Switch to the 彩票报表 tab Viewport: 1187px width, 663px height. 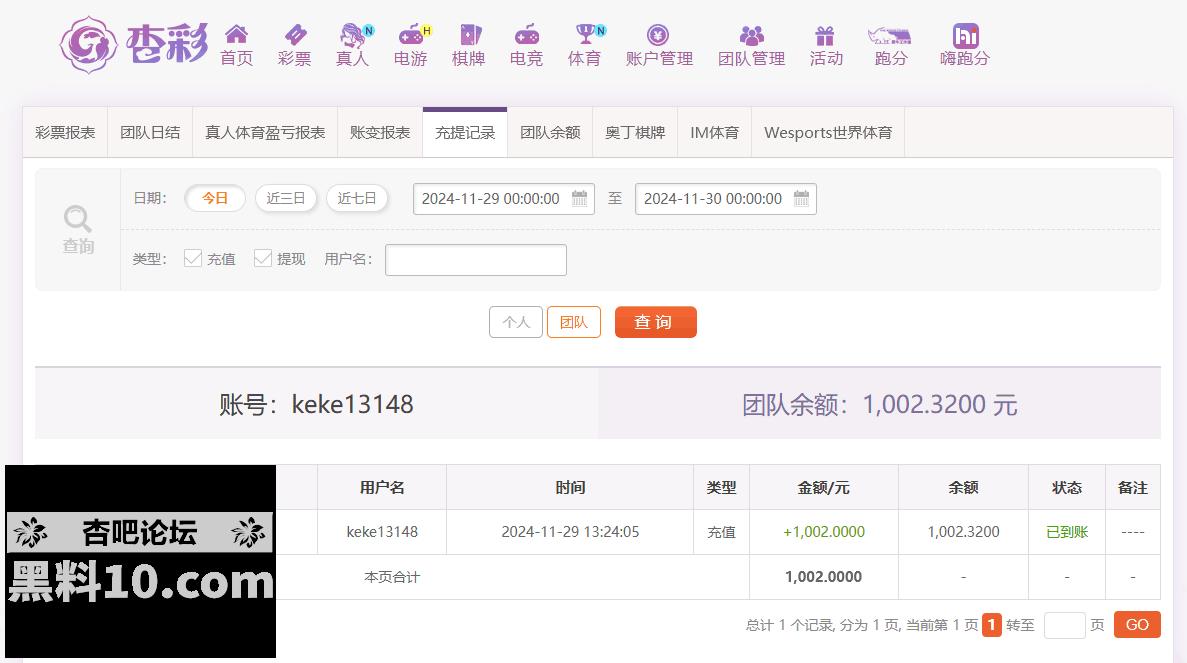click(65, 133)
